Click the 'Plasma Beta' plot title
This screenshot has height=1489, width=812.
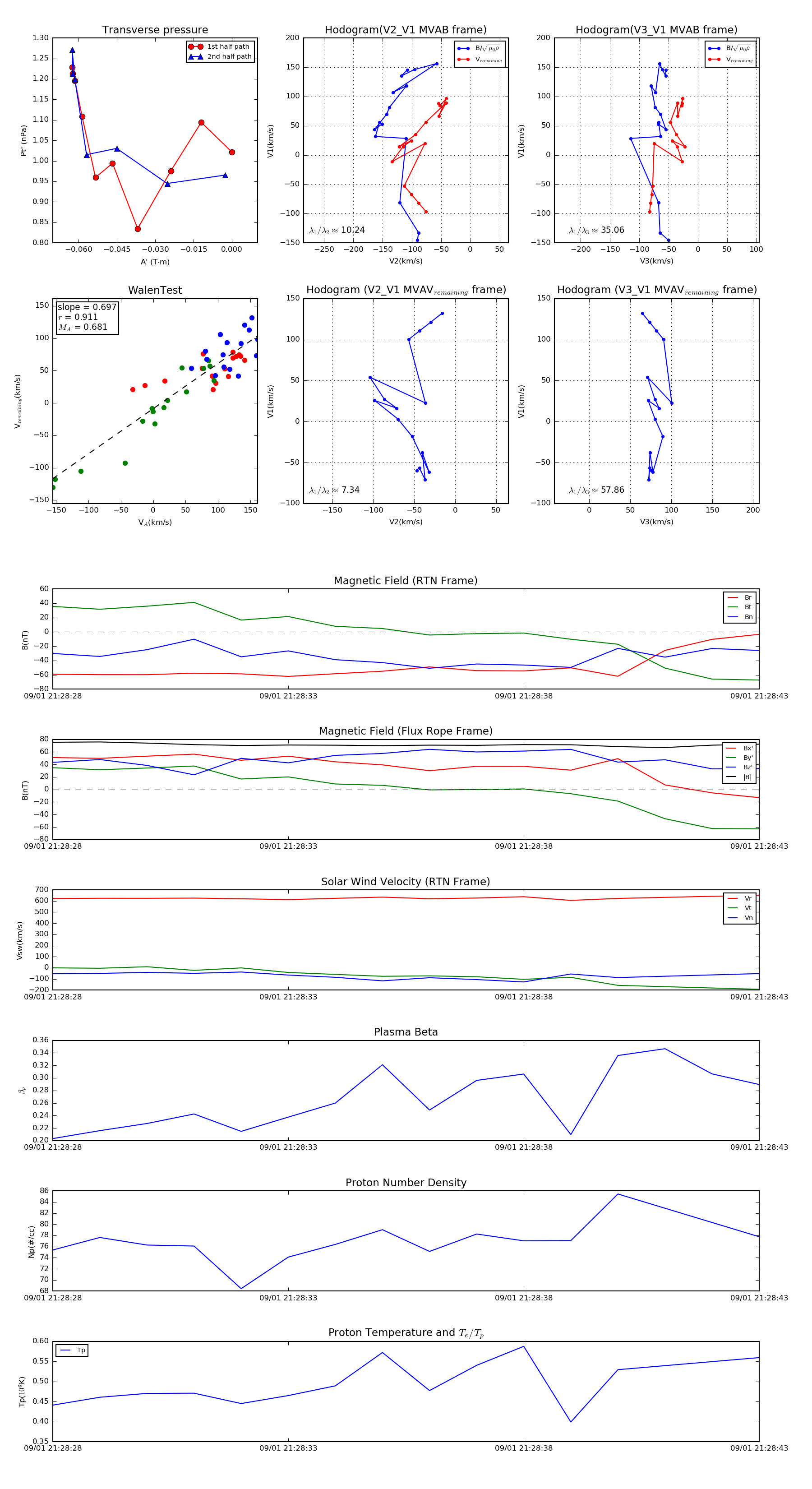tap(406, 1032)
